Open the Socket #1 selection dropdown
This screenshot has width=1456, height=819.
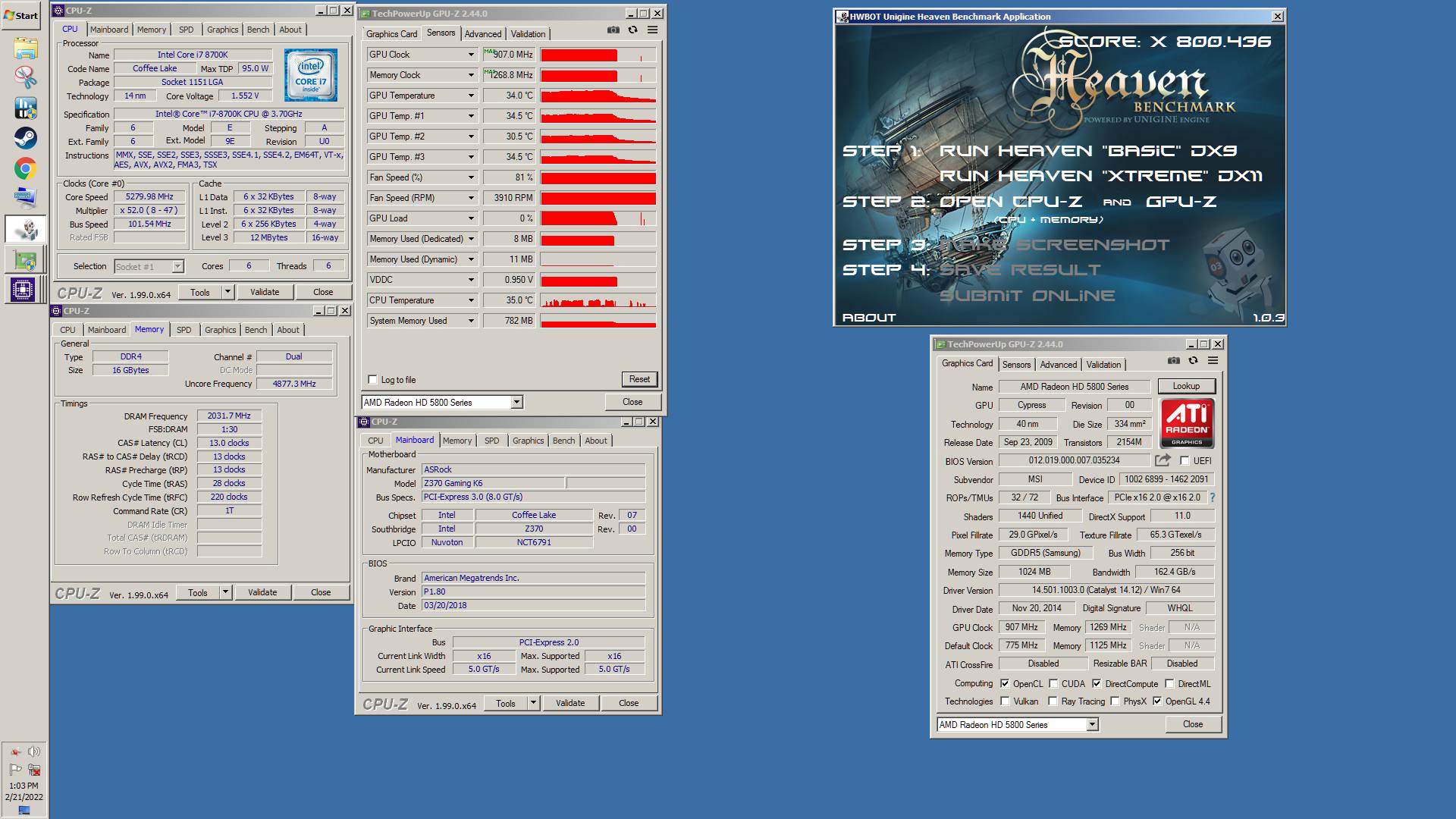(177, 267)
